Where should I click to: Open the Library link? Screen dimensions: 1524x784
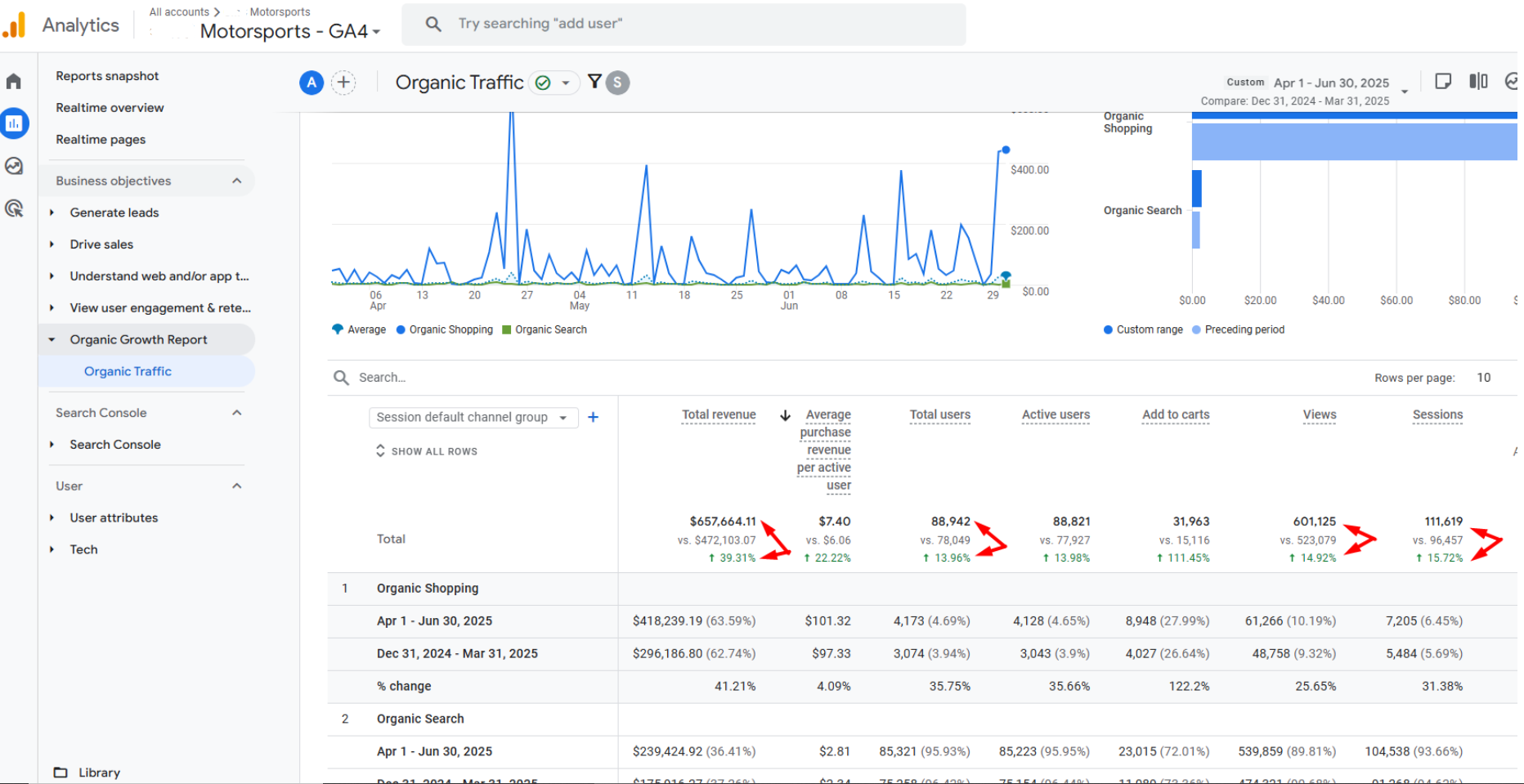pyautogui.click(x=99, y=773)
